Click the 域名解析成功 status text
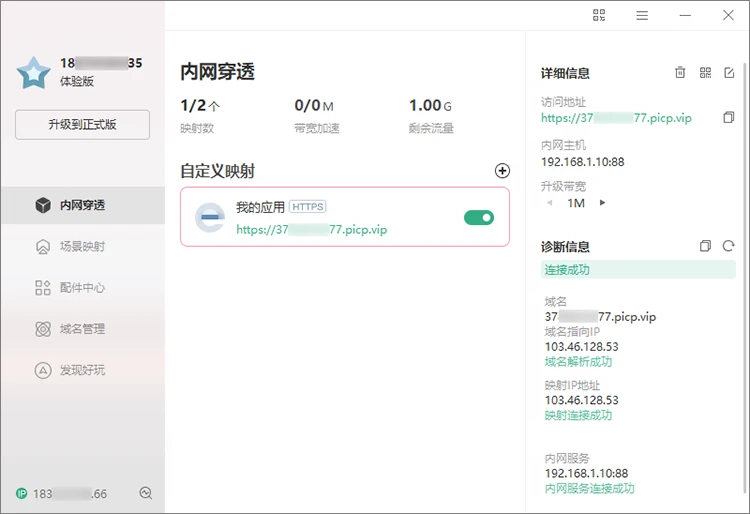750x514 pixels. (x=578, y=362)
